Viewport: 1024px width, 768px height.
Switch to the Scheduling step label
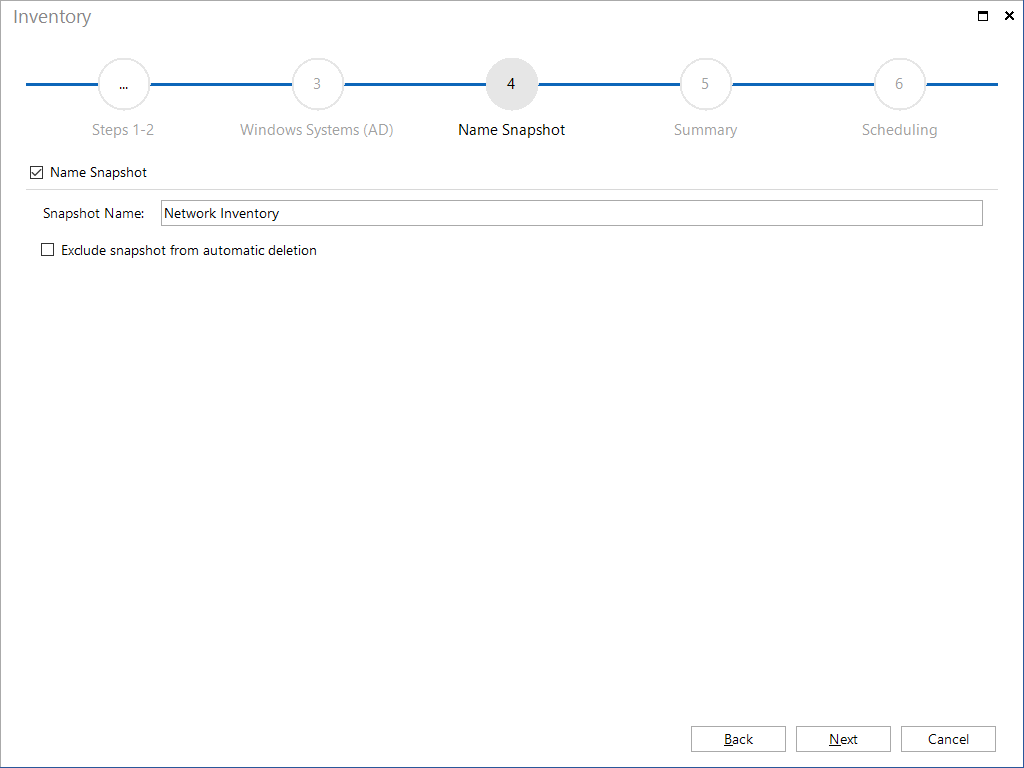pos(899,130)
